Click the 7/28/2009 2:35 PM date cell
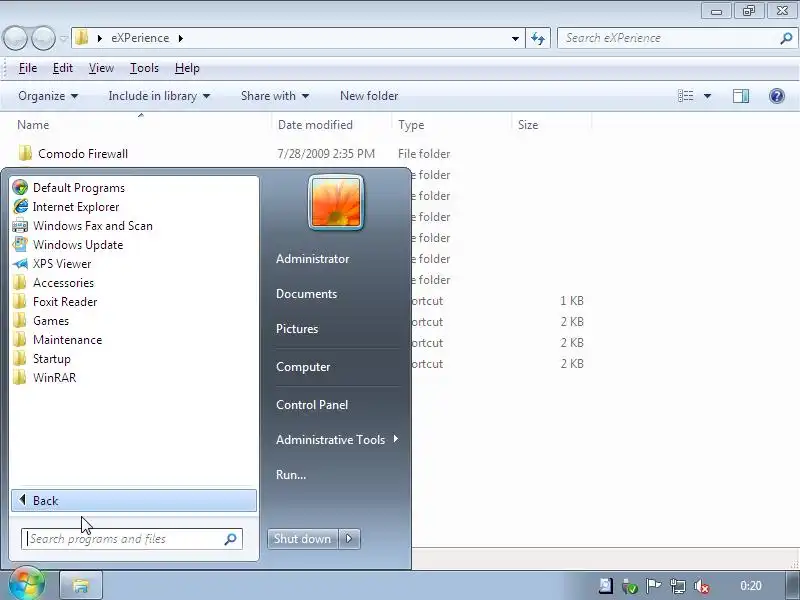This screenshot has height=600, width=800. click(326, 154)
